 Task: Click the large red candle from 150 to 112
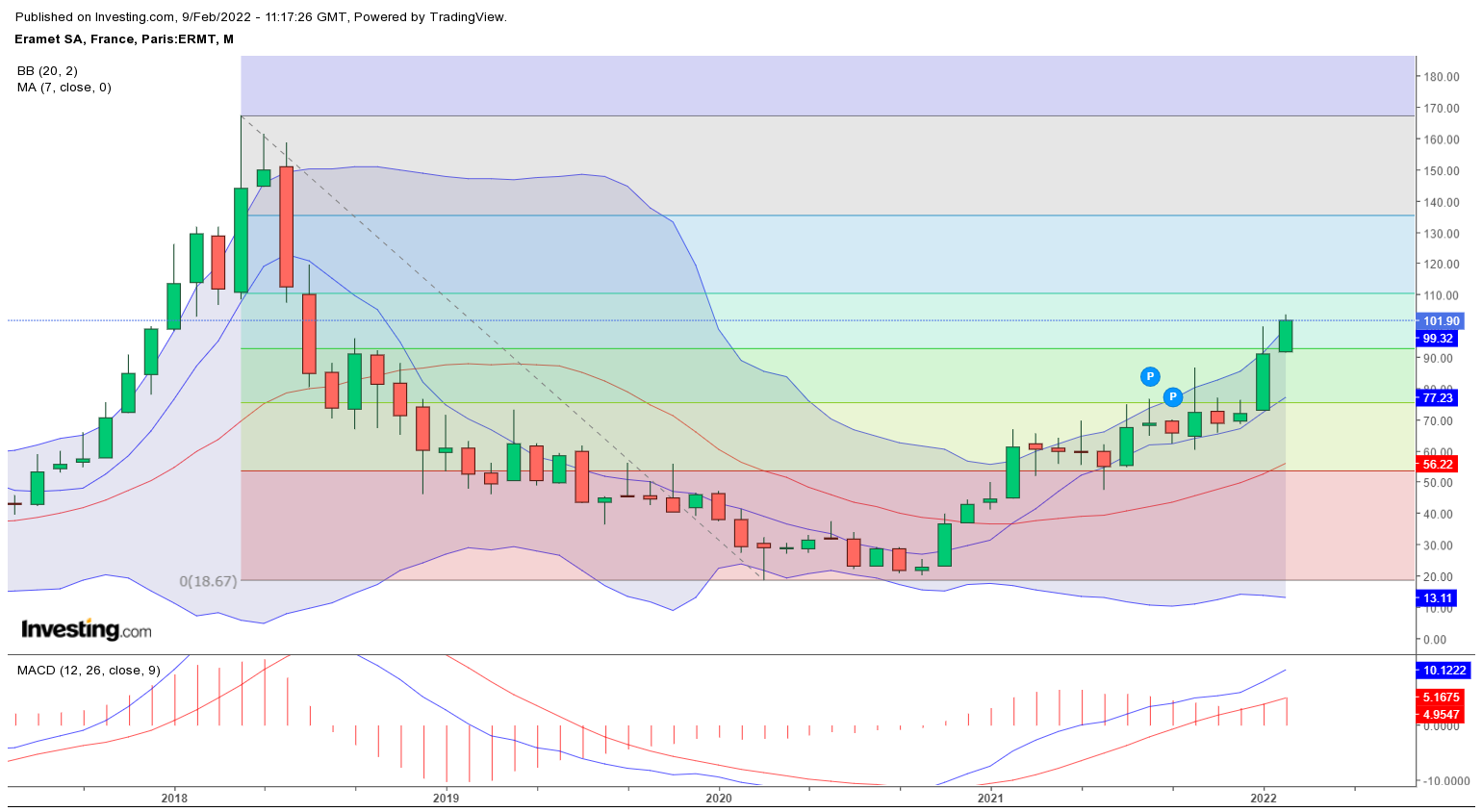point(286,227)
